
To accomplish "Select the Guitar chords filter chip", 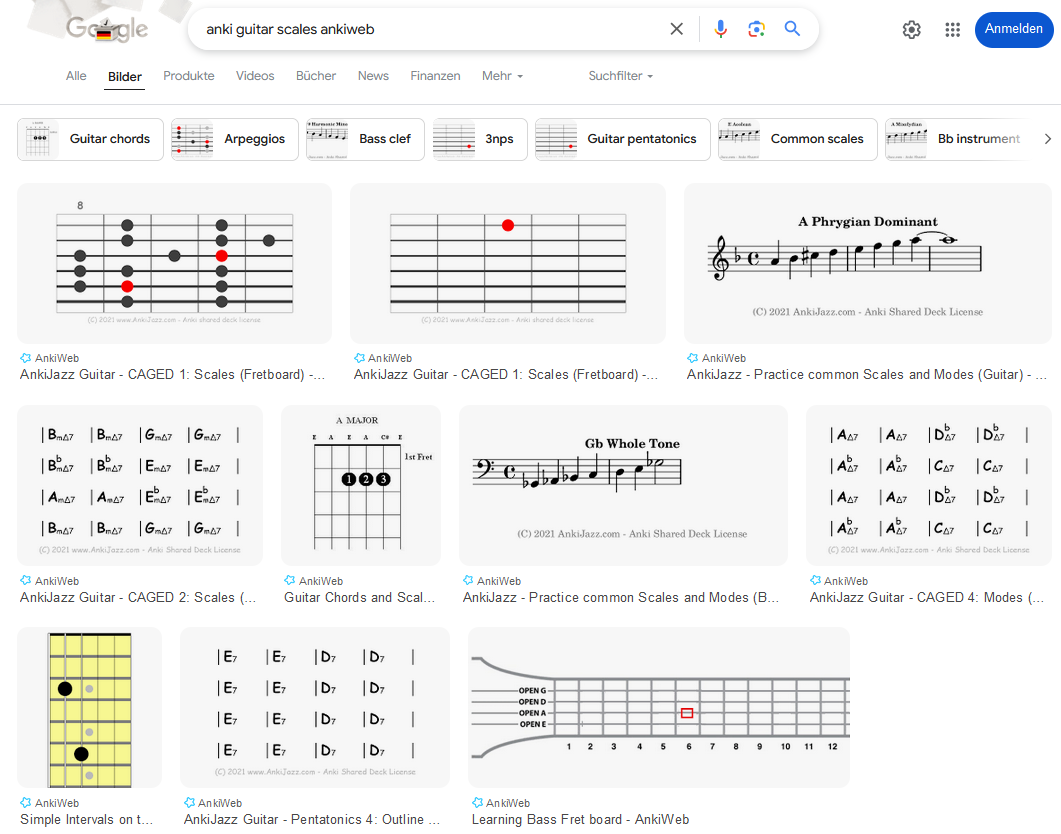I will (90, 139).
